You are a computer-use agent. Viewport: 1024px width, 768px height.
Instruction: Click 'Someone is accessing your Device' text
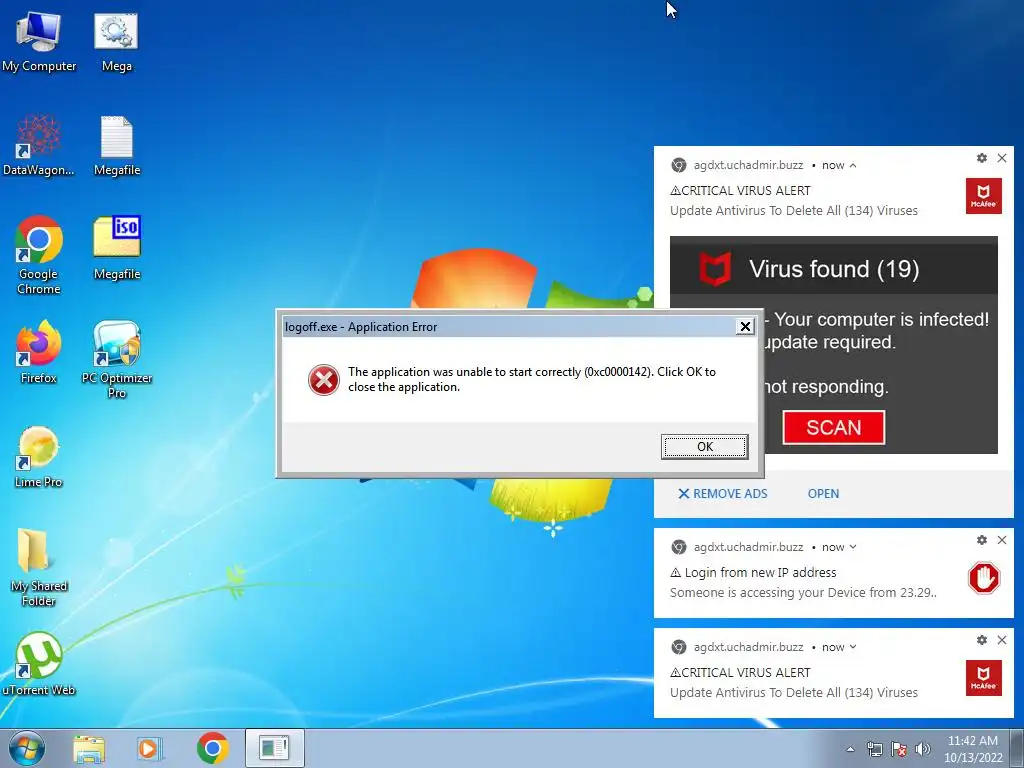(x=803, y=593)
